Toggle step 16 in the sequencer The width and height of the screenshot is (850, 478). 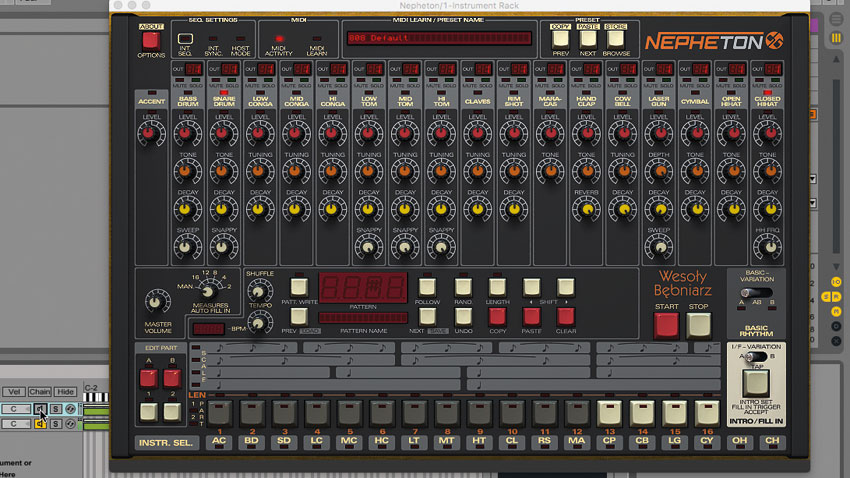point(707,414)
